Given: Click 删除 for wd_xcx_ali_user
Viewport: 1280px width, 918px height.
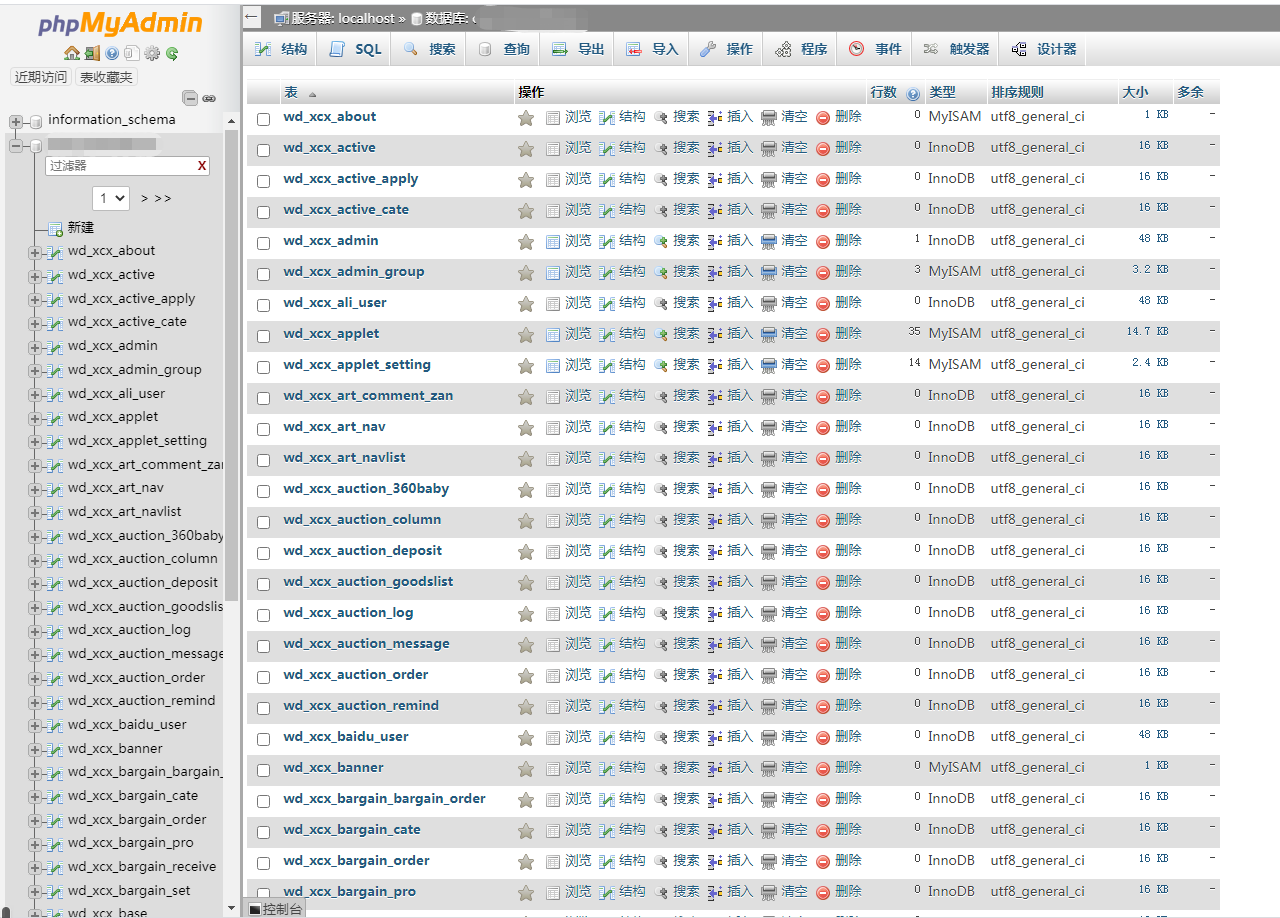Looking at the screenshot, I should pos(839,303).
